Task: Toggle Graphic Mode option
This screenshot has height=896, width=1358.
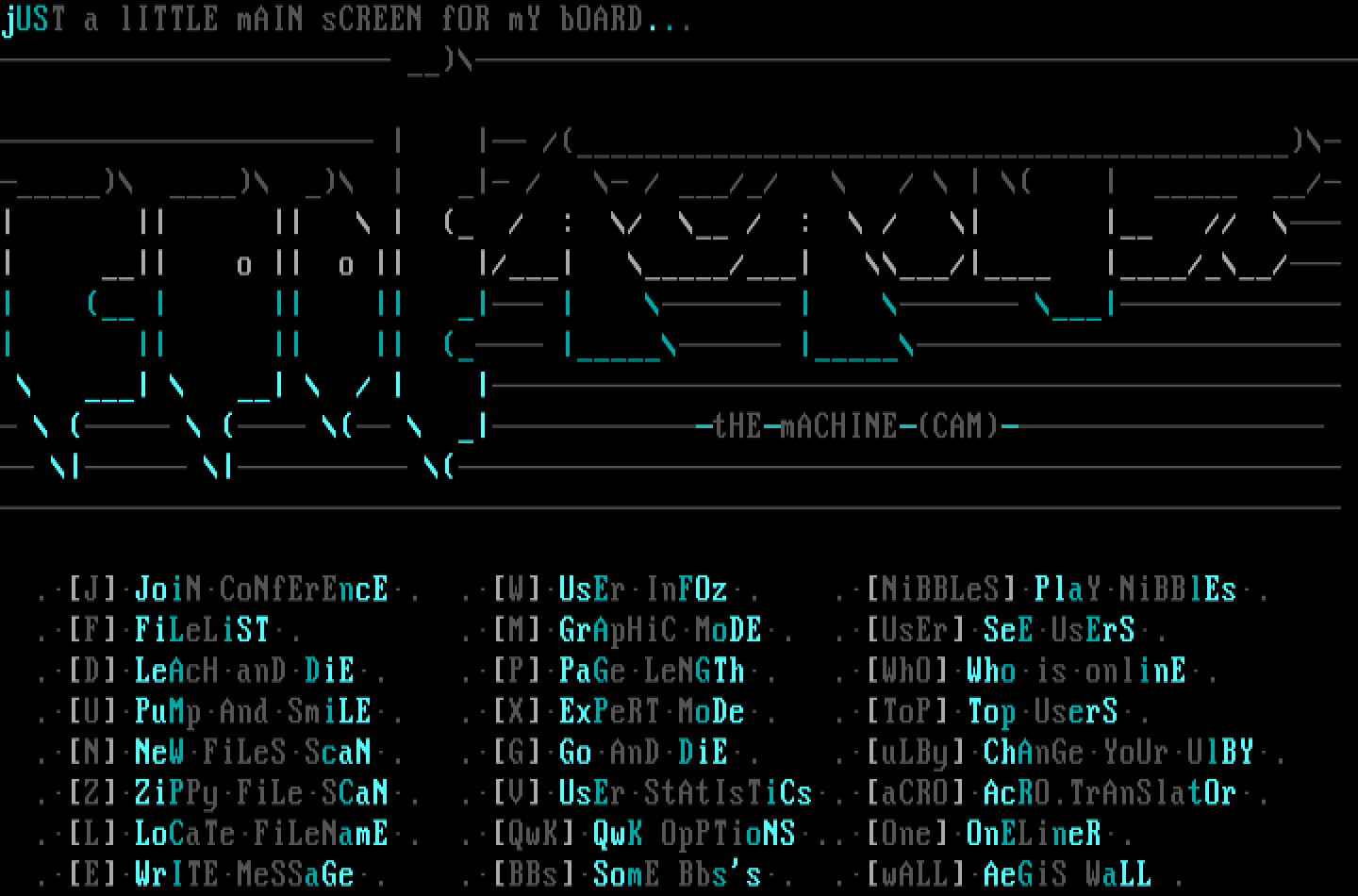Action: (659, 630)
